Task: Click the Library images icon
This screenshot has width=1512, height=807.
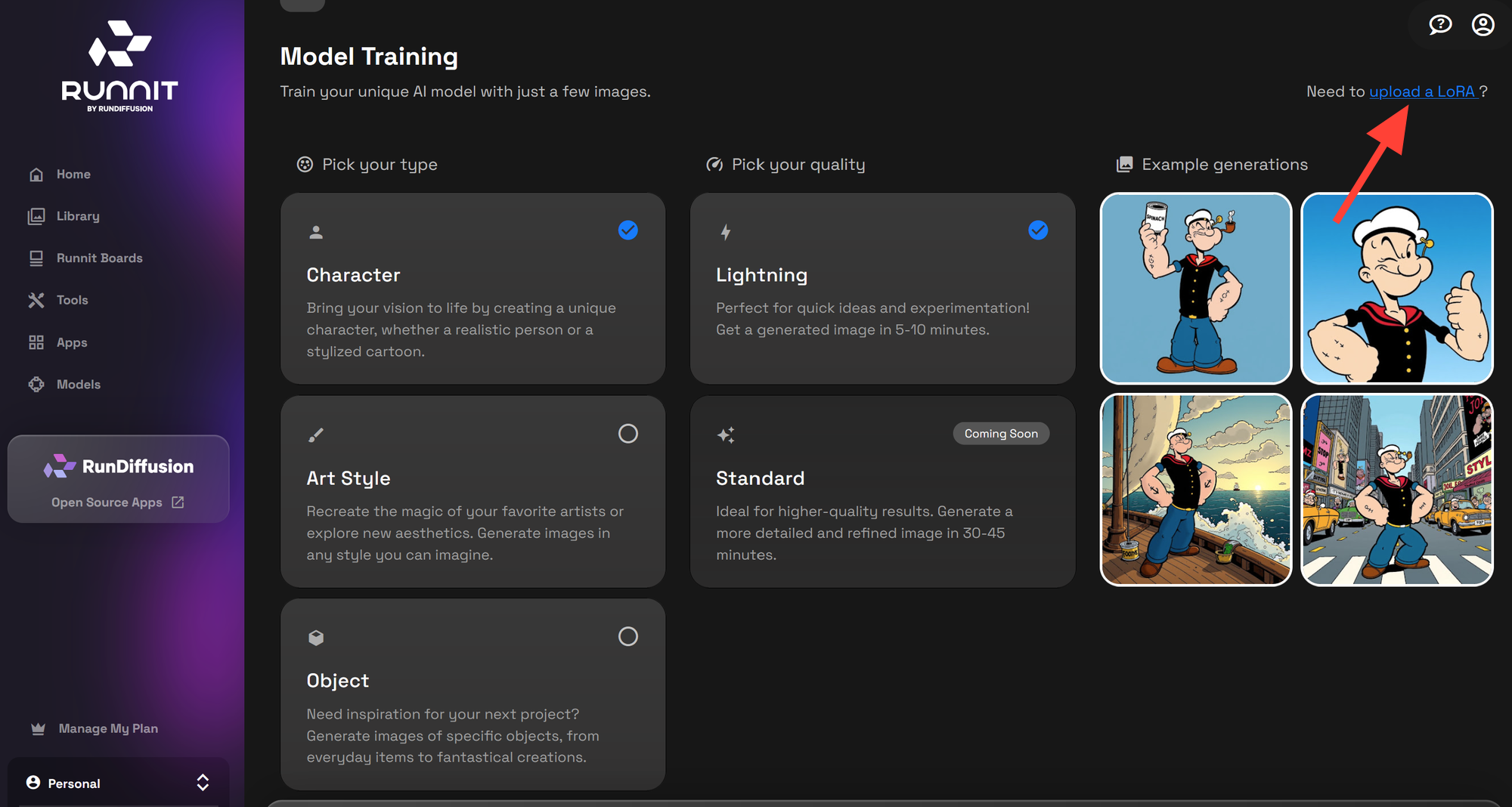Action: coord(36,216)
